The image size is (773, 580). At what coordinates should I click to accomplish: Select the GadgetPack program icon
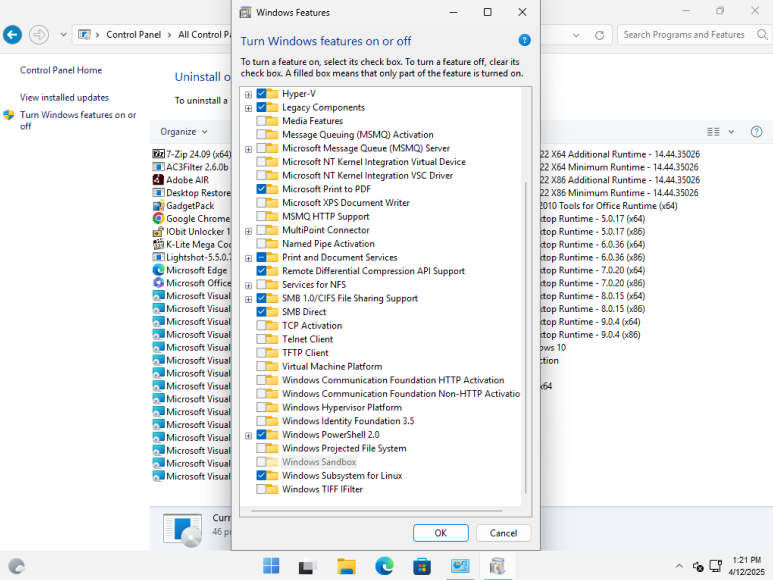pos(158,205)
